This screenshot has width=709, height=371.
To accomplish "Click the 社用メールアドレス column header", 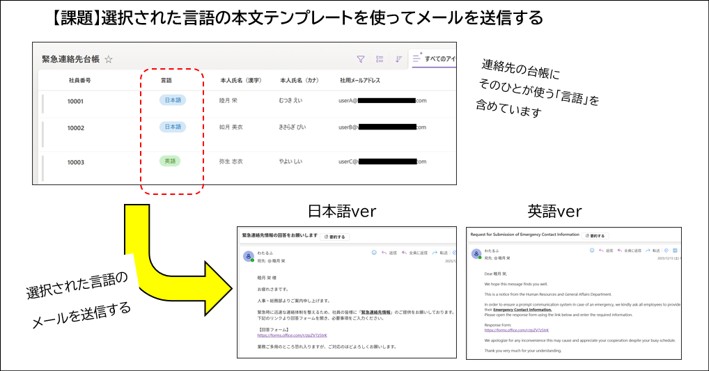I will tap(360, 81).
